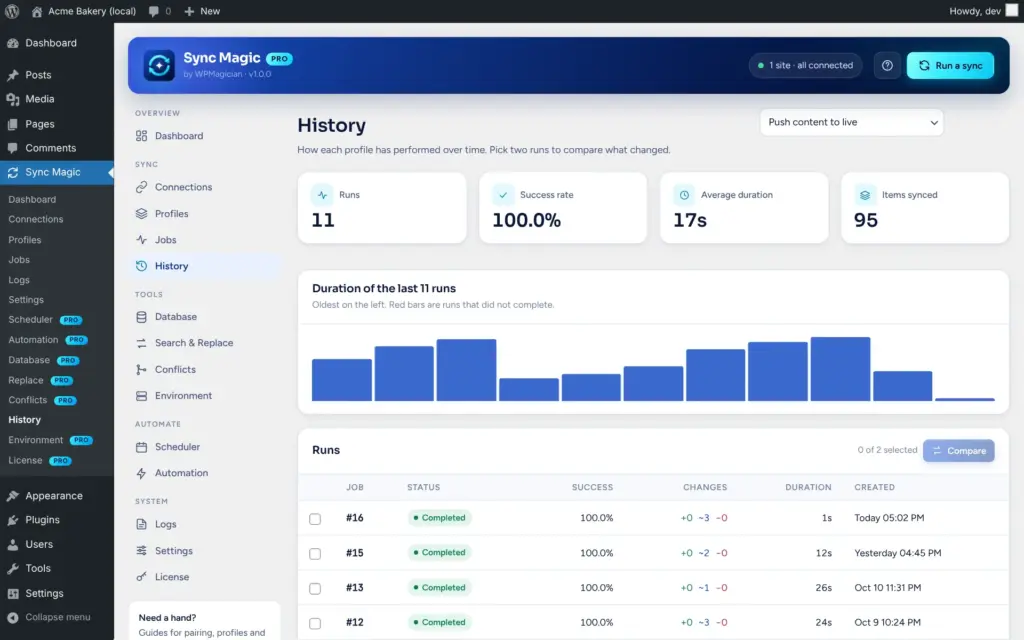The width and height of the screenshot is (1024, 640).
Task: Click the Scheduler calendar icon
Action: click(141, 447)
